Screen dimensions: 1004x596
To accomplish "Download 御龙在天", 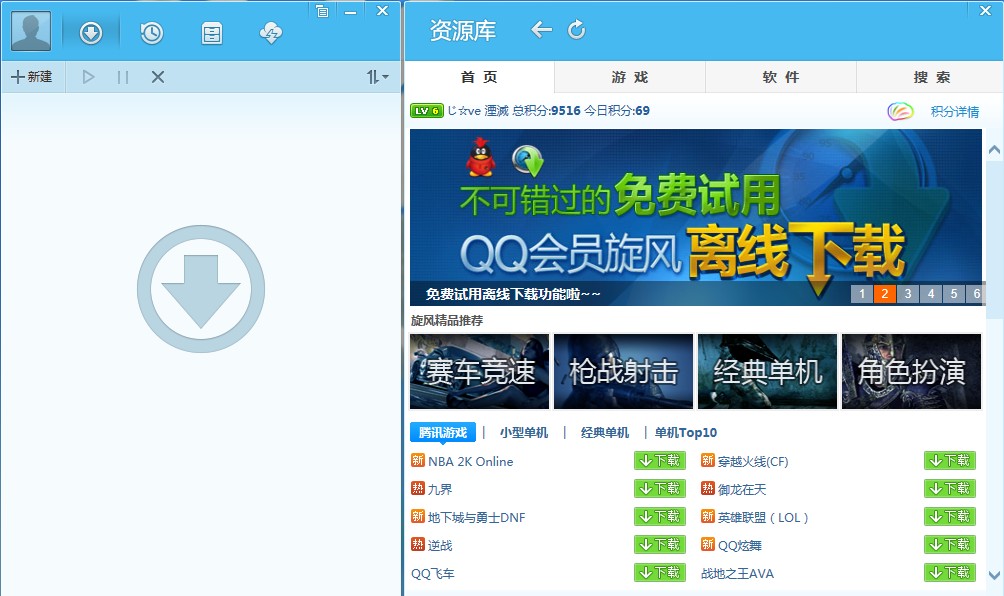I will pos(950,489).
